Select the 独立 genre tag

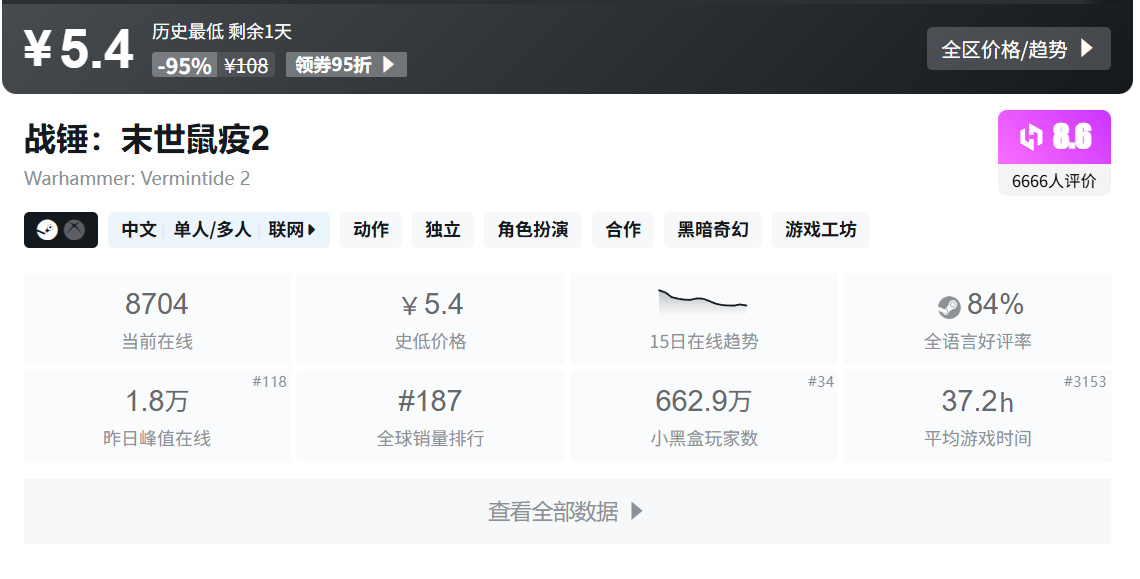tap(443, 230)
